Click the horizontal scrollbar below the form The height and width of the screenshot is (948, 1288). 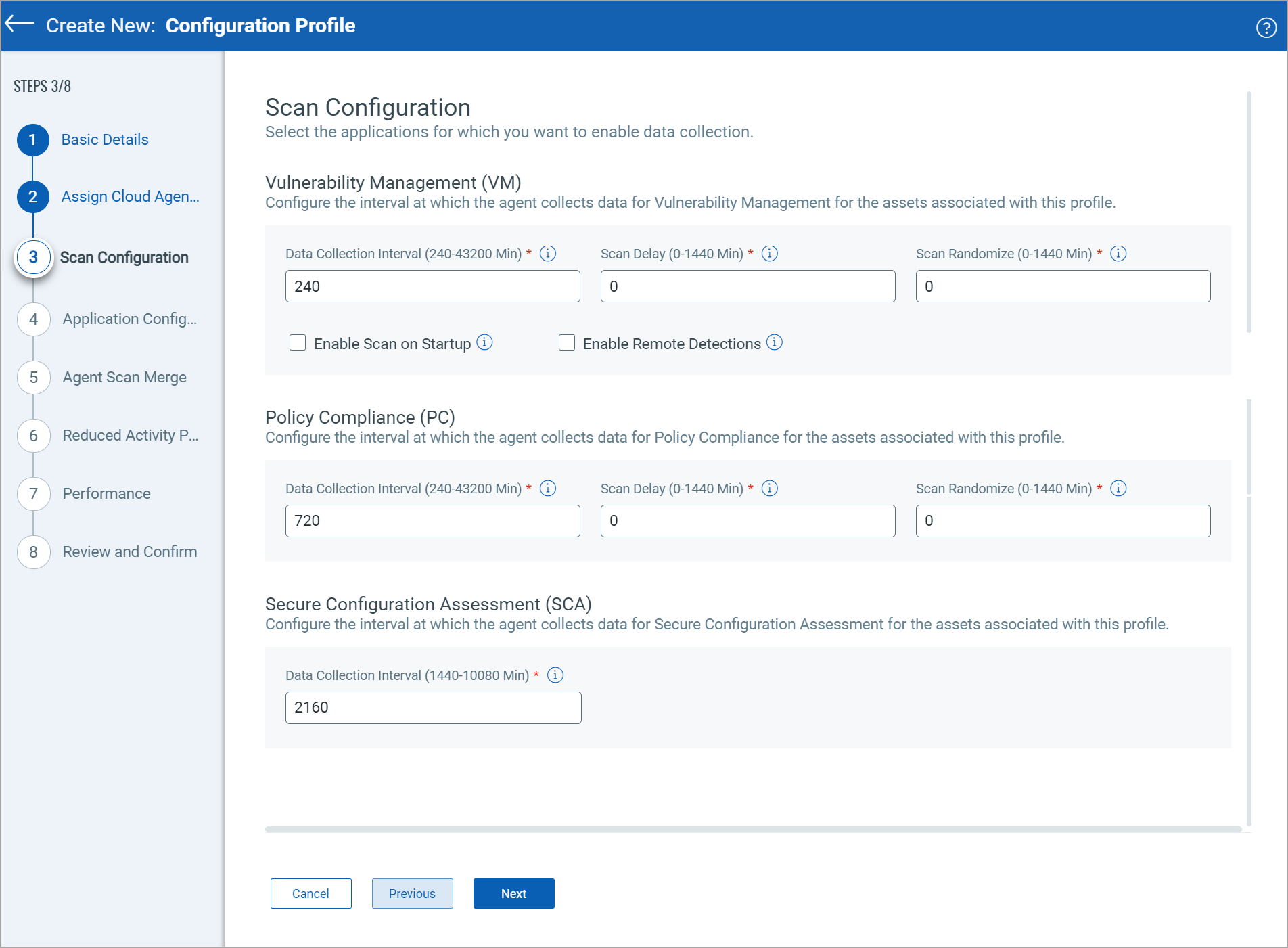[754, 829]
